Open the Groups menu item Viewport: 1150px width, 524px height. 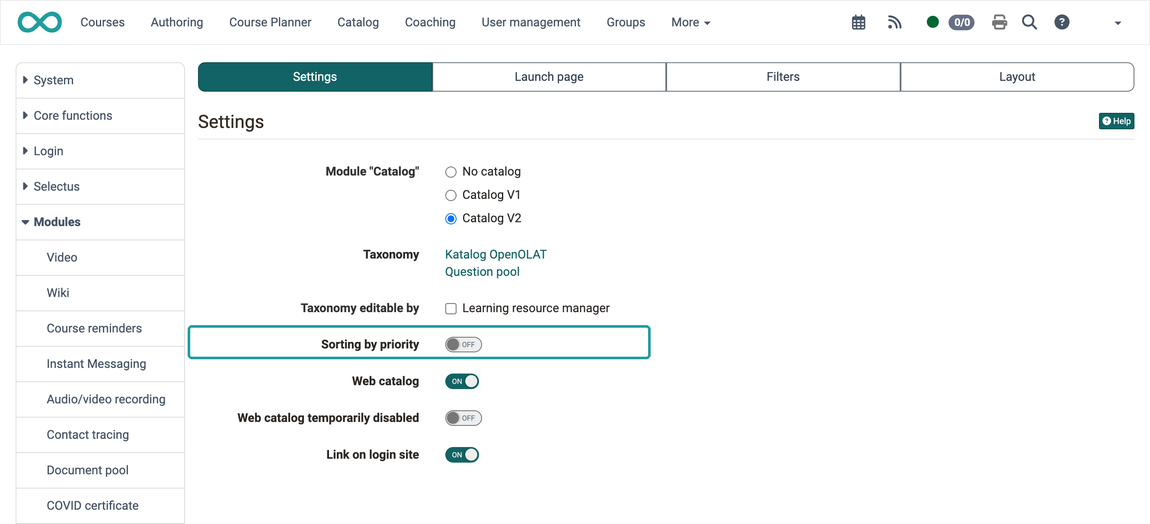click(x=626, y=23)
